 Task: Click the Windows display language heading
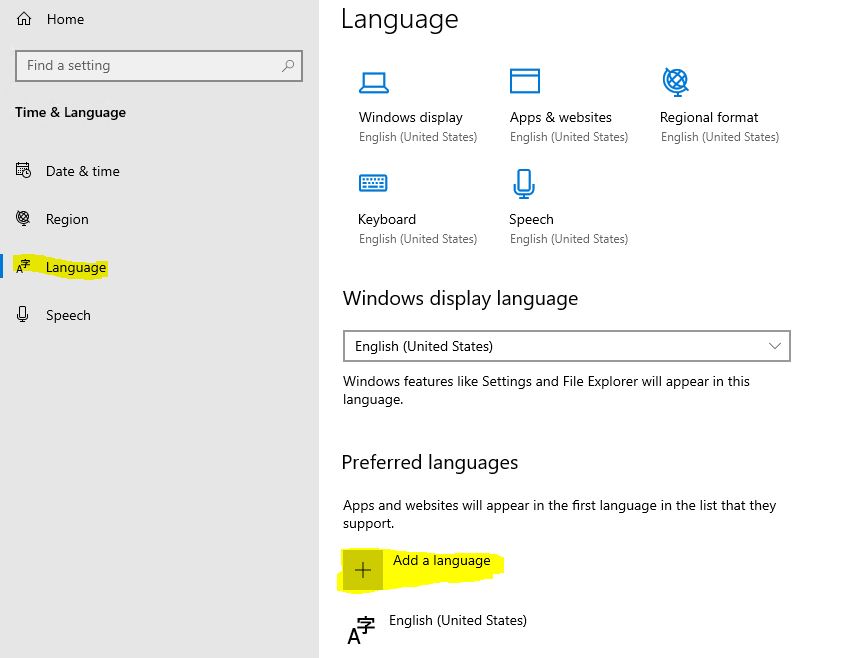461,299
